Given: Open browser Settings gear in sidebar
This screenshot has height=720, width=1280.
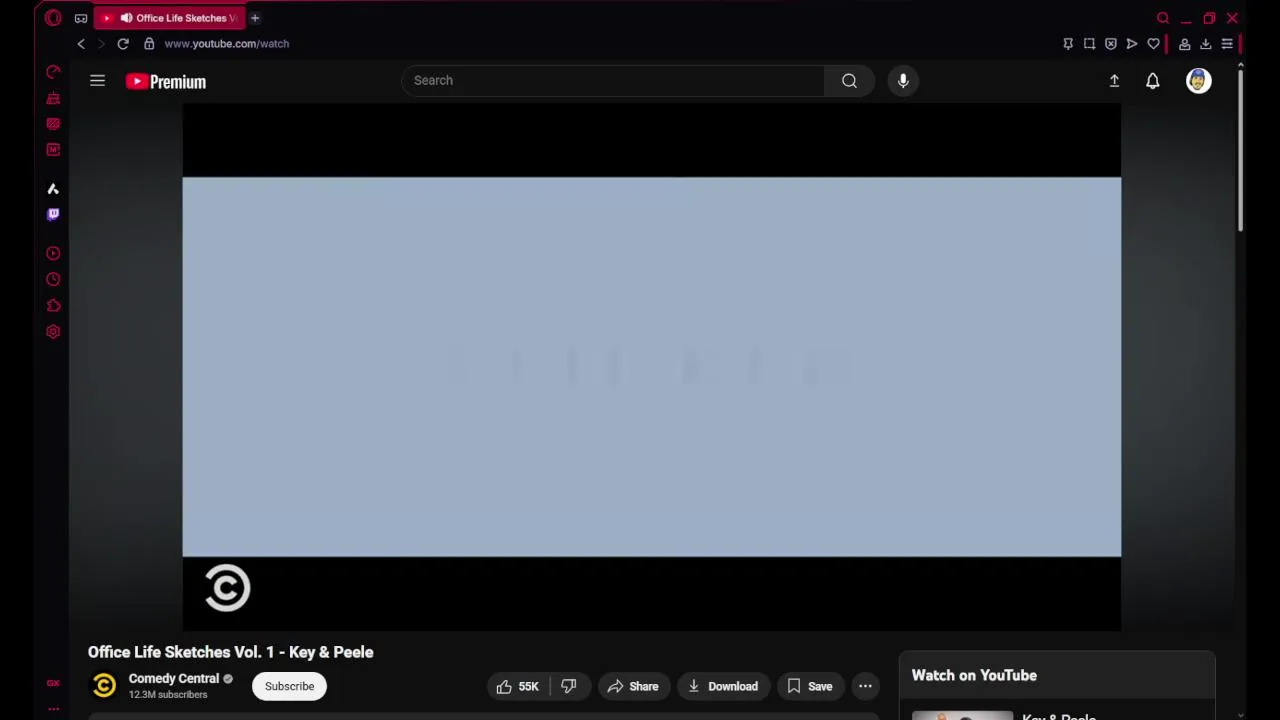Looking at the screenshot, I should click(x=53, y=332).
